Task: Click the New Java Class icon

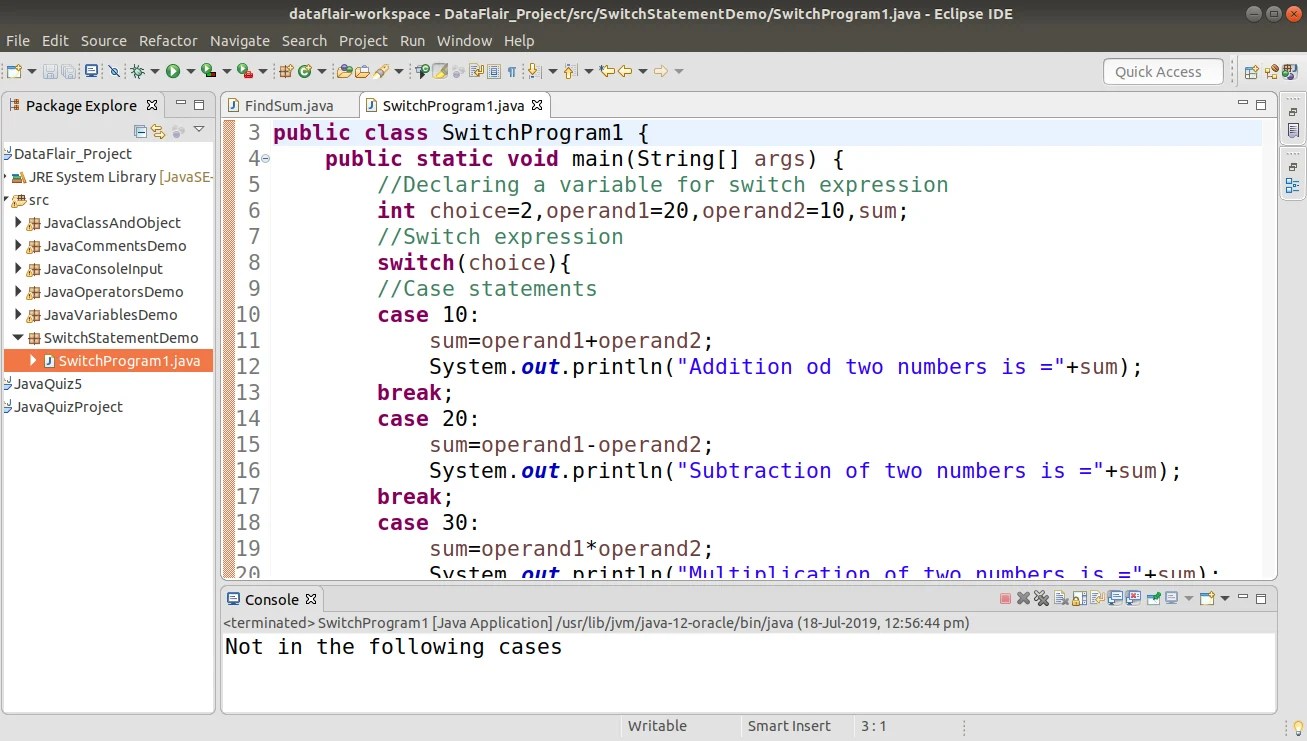Action: 304,71
